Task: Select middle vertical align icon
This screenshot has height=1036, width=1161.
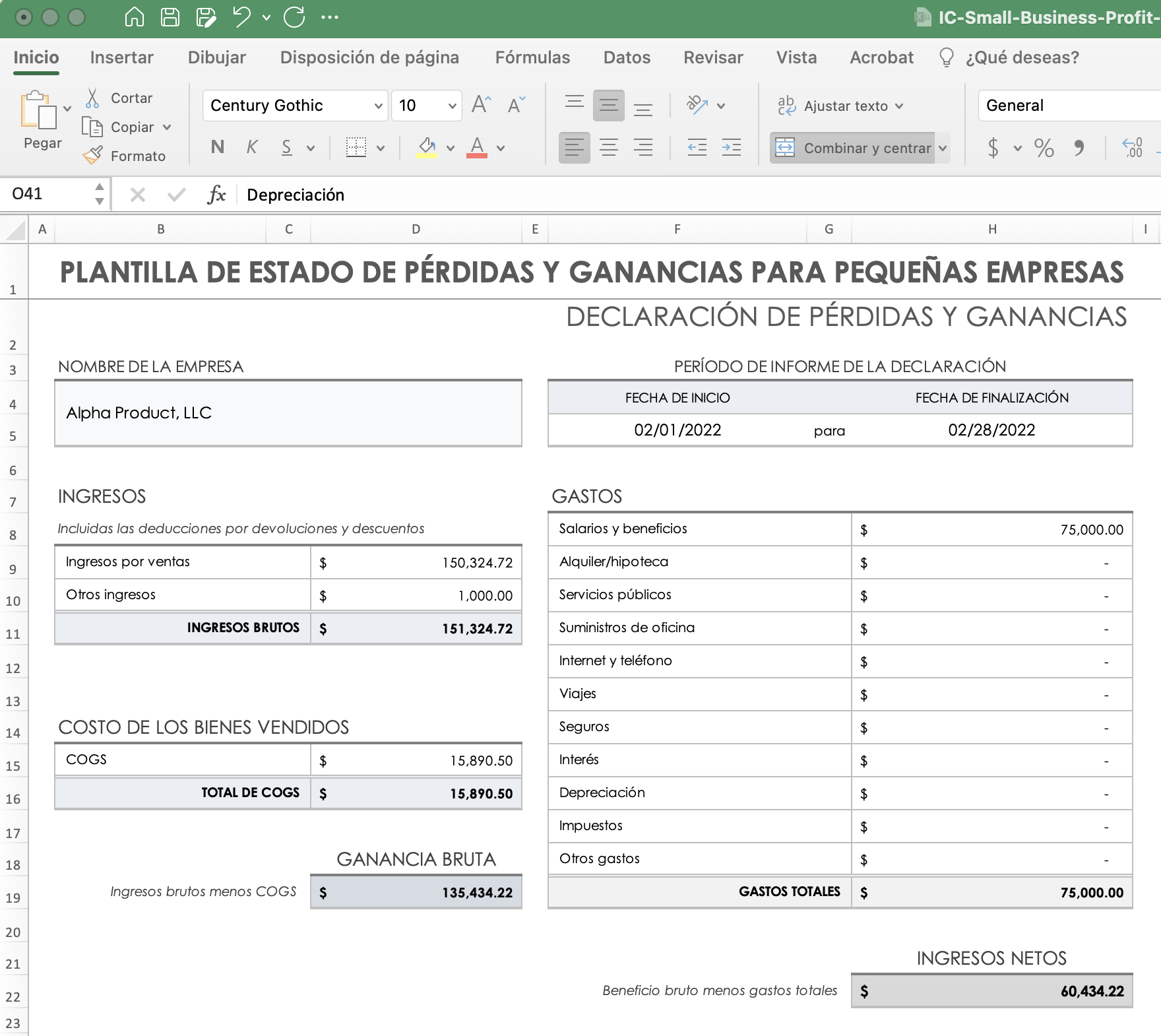Action: point(609,105)
